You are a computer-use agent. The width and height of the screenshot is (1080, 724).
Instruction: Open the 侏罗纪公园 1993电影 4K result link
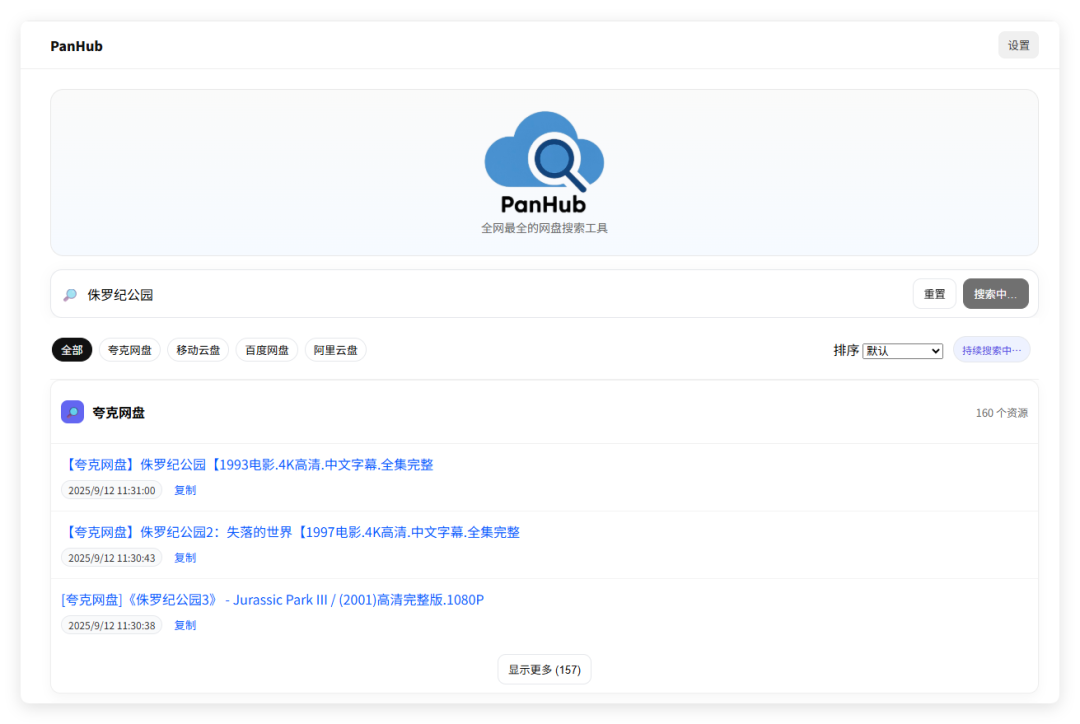pyautogui.click(x=247, y=465)
